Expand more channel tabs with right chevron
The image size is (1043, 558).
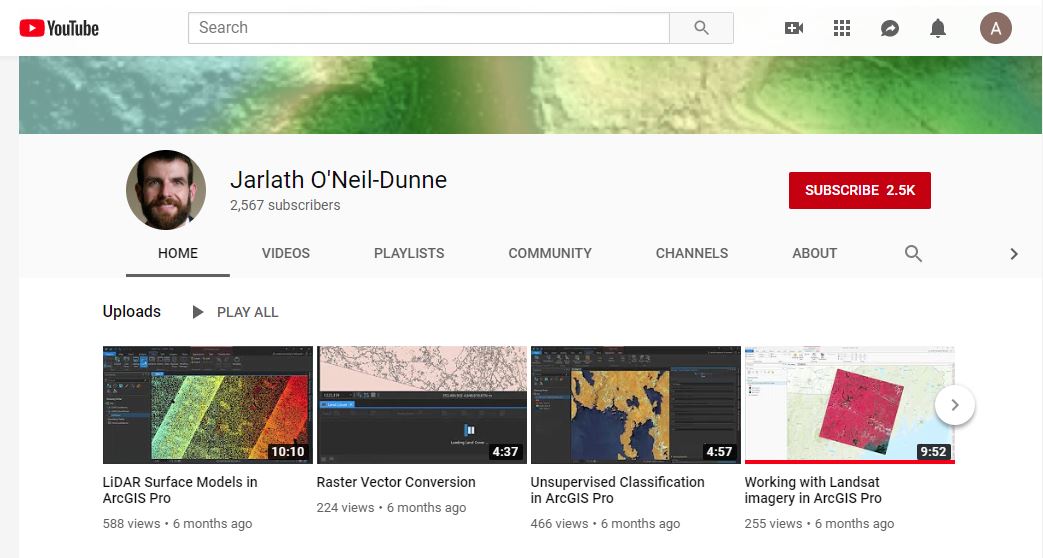[x=1014, y=253]
